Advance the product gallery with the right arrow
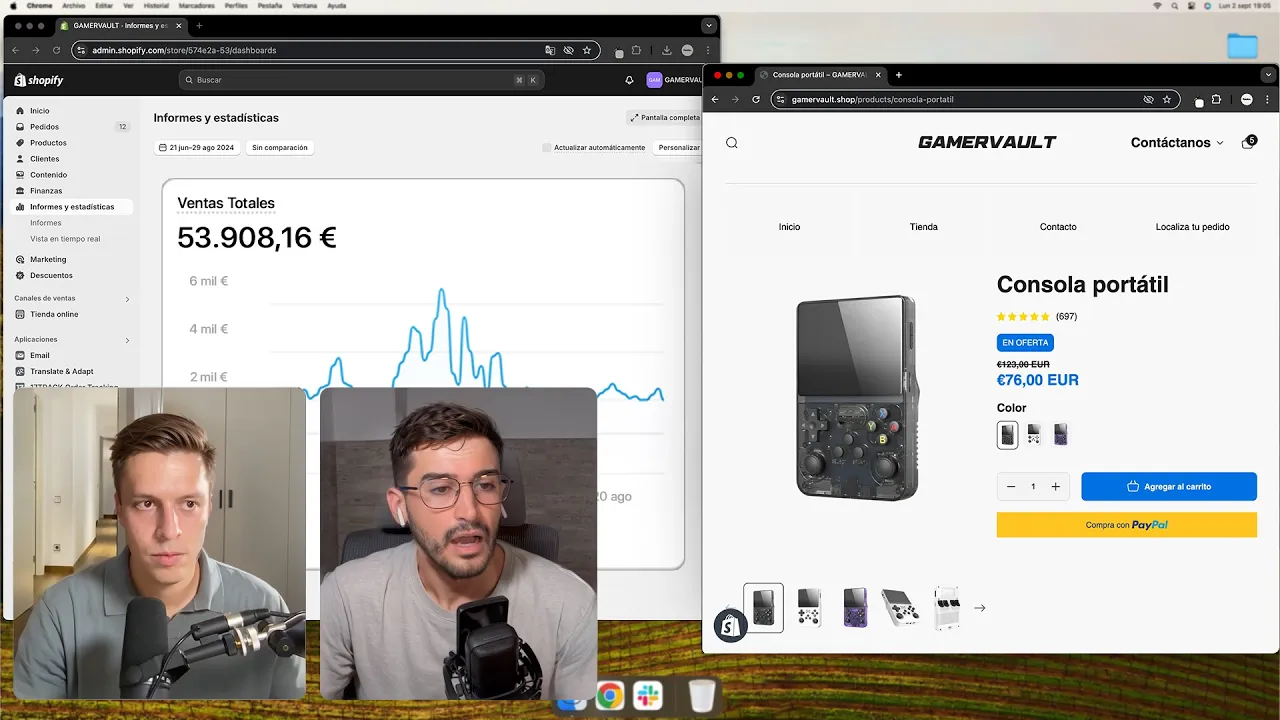Image resolution: width=1280 pixels, height=720 pixels. tap(979, 608)
